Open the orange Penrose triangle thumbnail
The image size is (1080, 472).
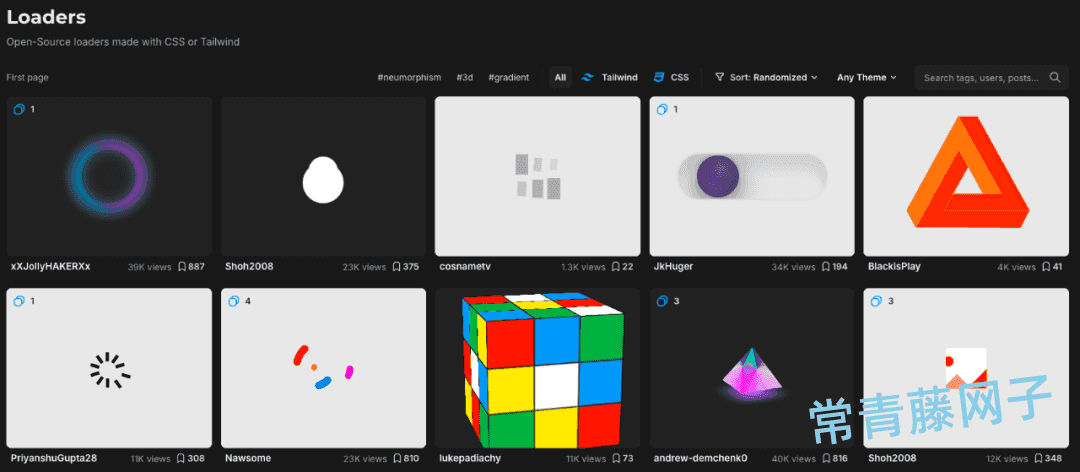click(966, 176)
